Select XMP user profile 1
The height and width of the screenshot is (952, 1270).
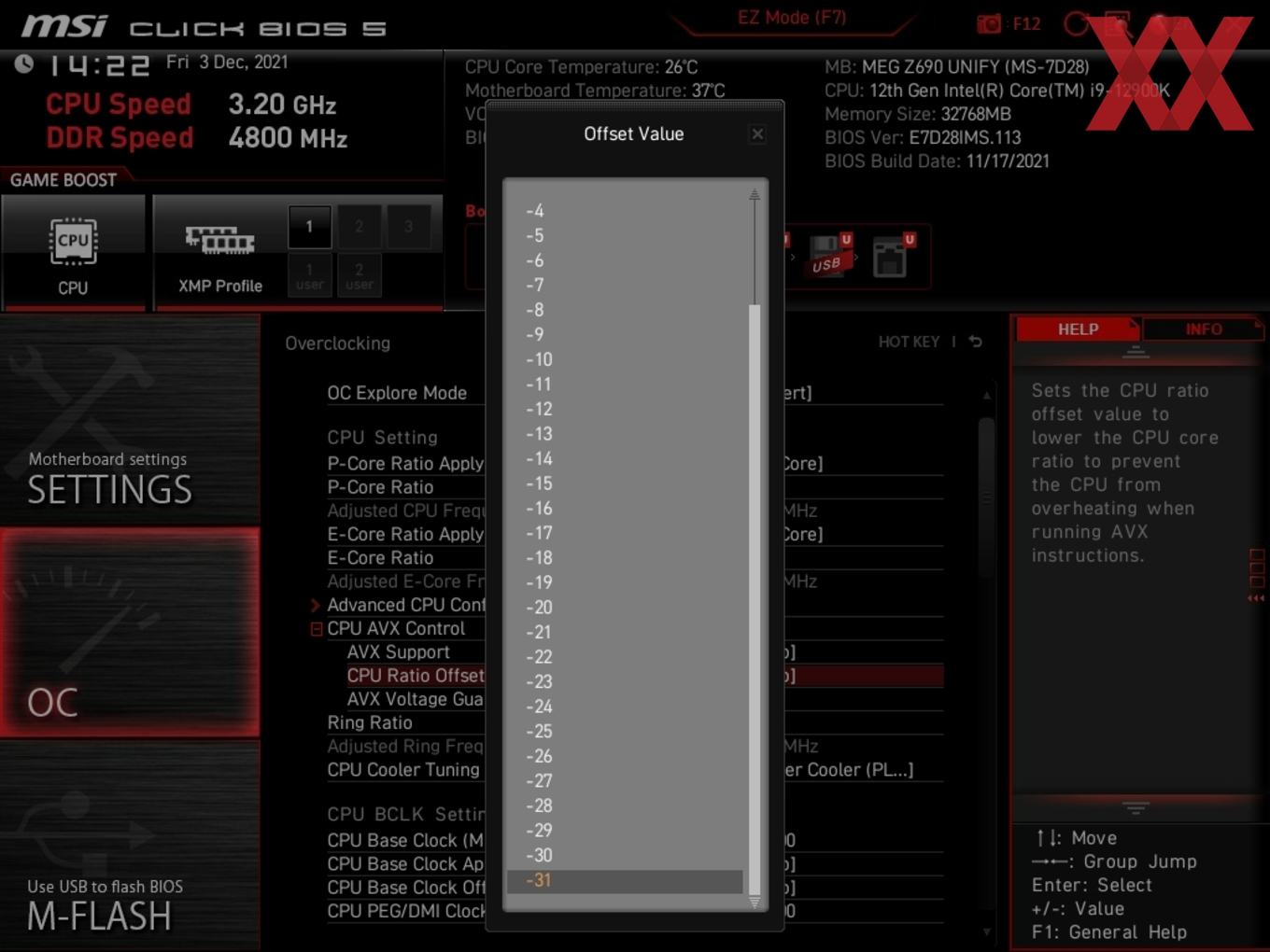(x=309, y=275)
